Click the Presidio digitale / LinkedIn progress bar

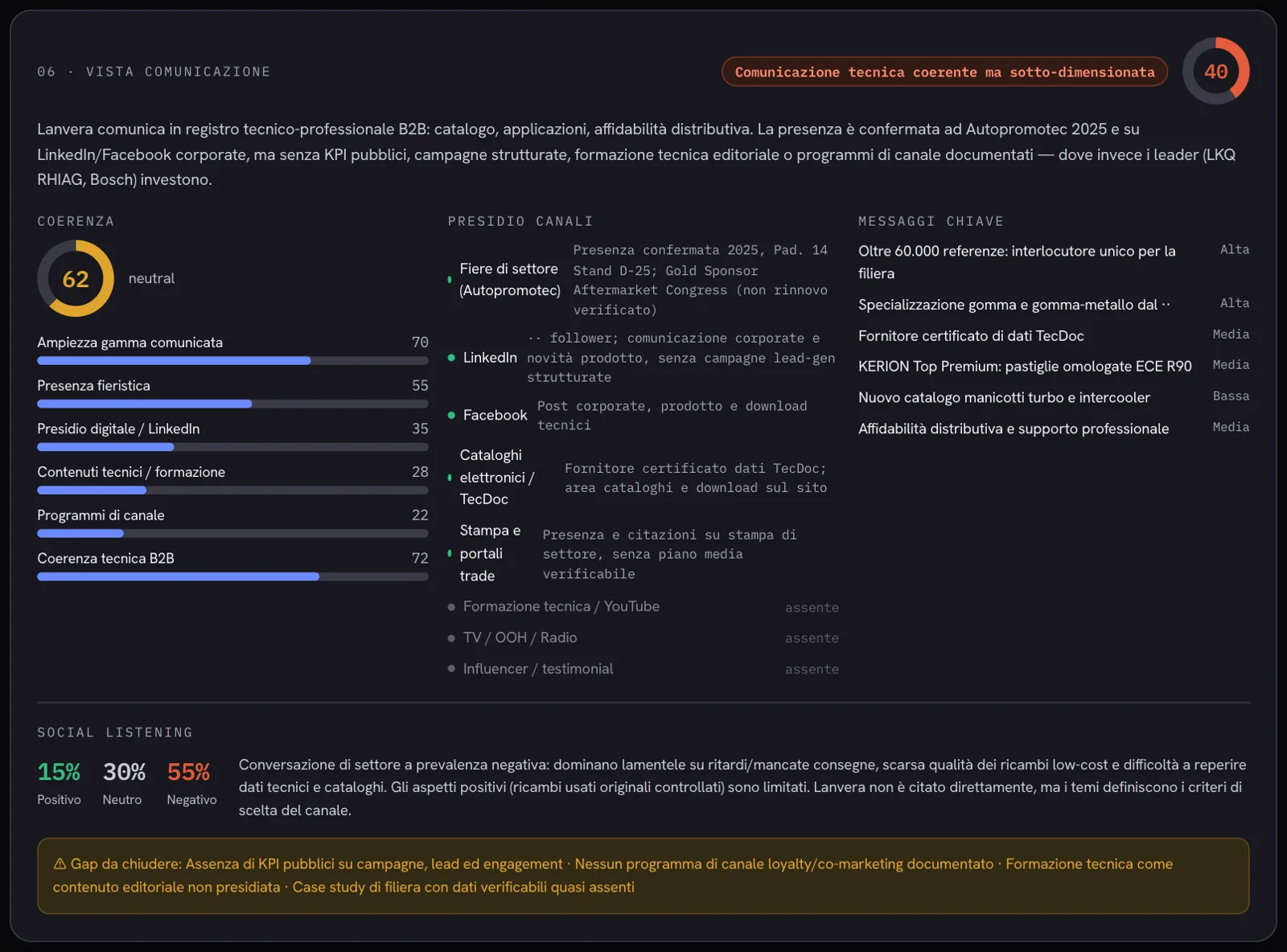click(x=232, y=447)
